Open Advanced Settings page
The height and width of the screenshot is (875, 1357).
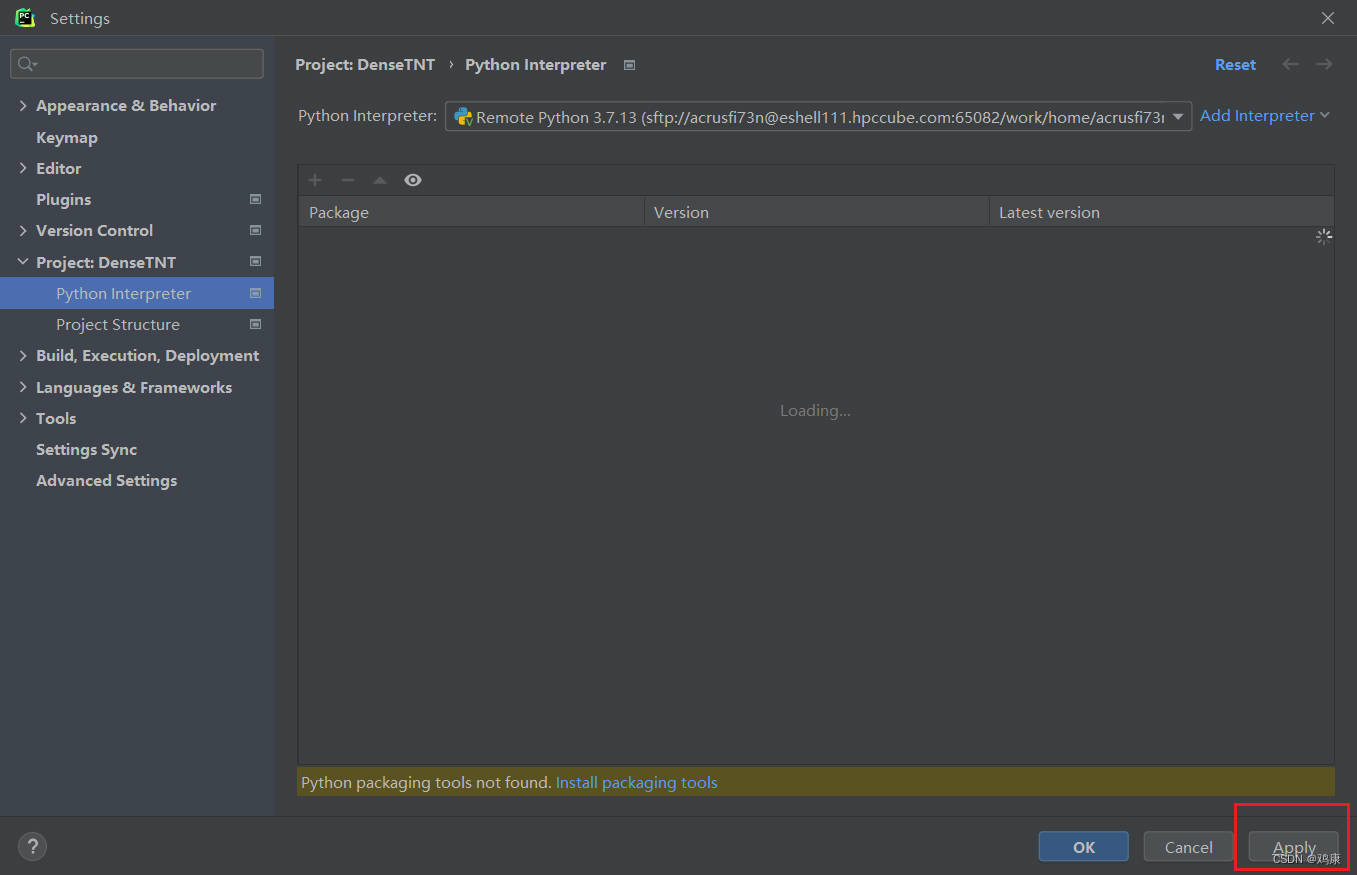point(106,480)
